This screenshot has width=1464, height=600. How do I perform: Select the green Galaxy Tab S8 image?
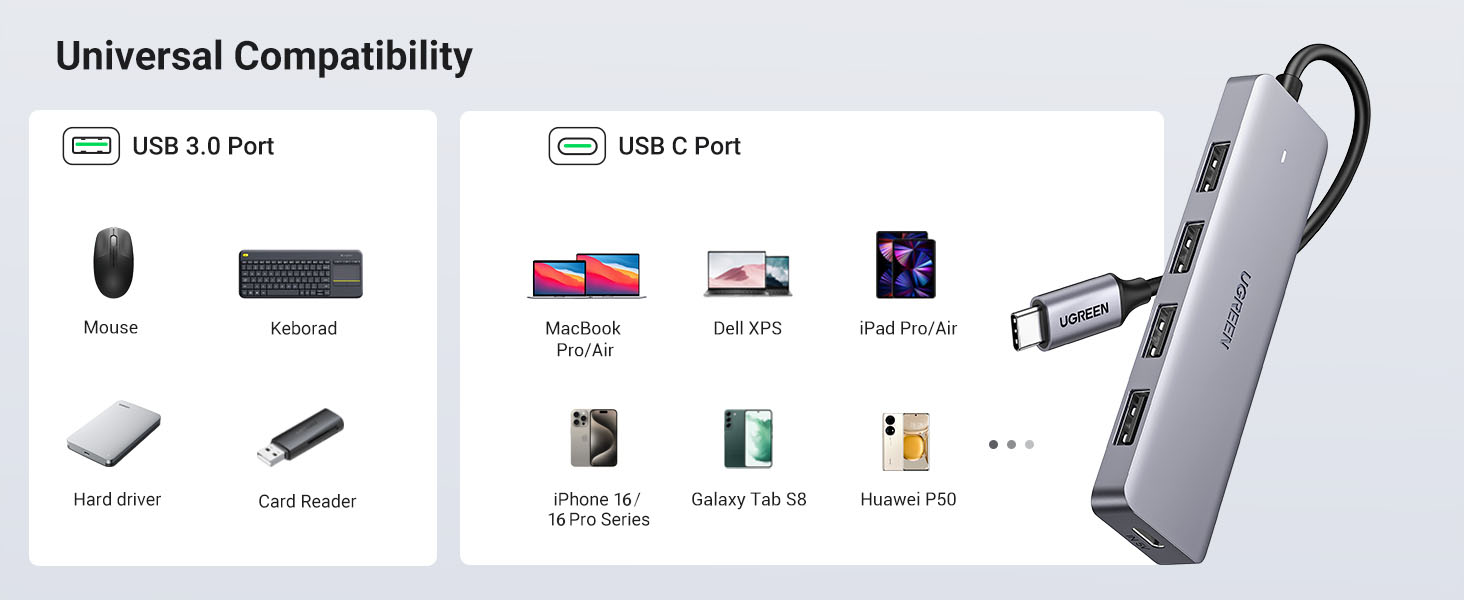pyautogui.click(x=748, y=438)
